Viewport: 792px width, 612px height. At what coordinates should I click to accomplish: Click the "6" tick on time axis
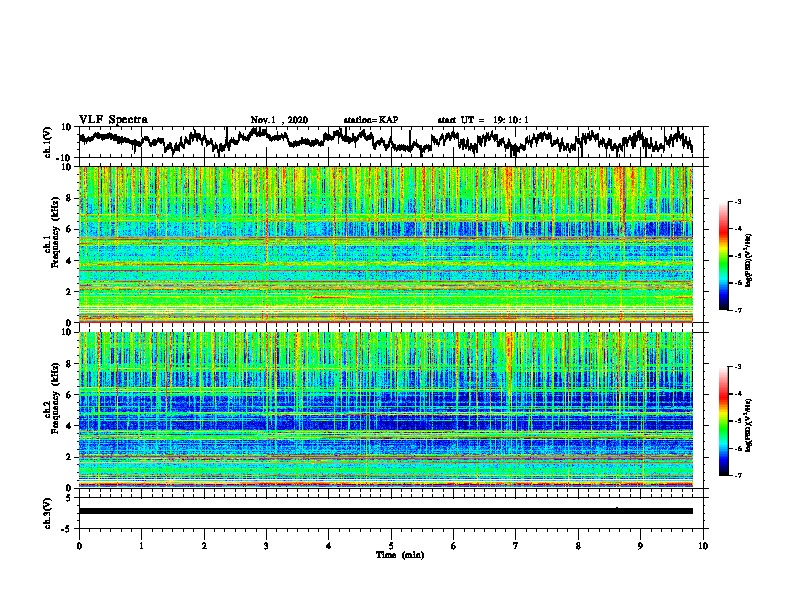coord(453,546)
